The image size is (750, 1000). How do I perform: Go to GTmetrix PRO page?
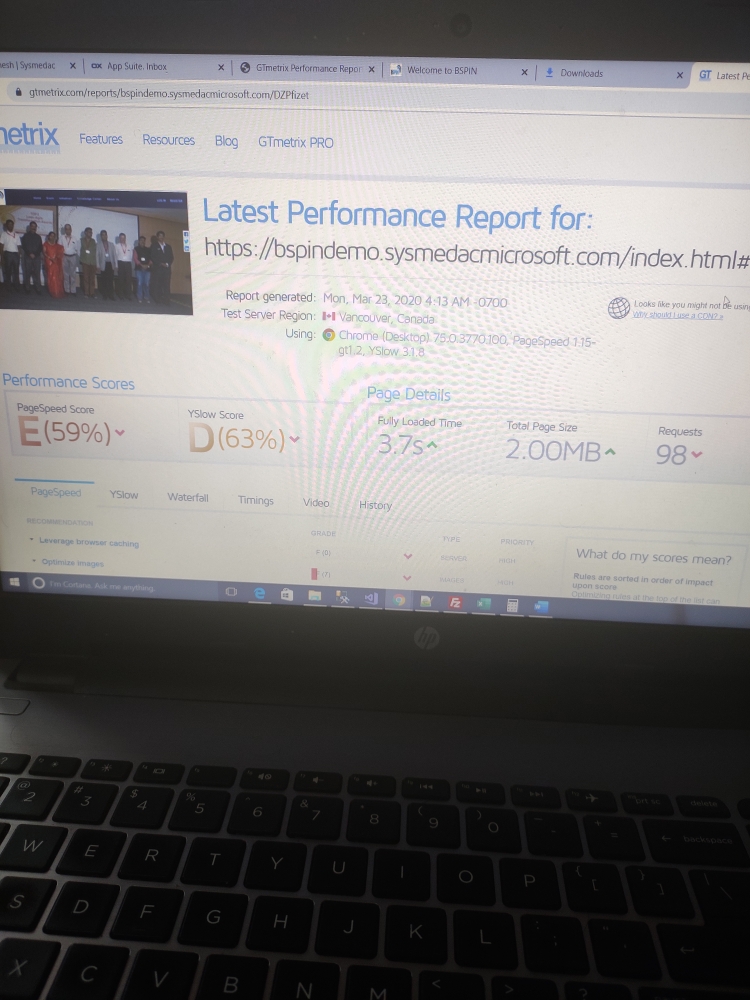tap(295, 142)
